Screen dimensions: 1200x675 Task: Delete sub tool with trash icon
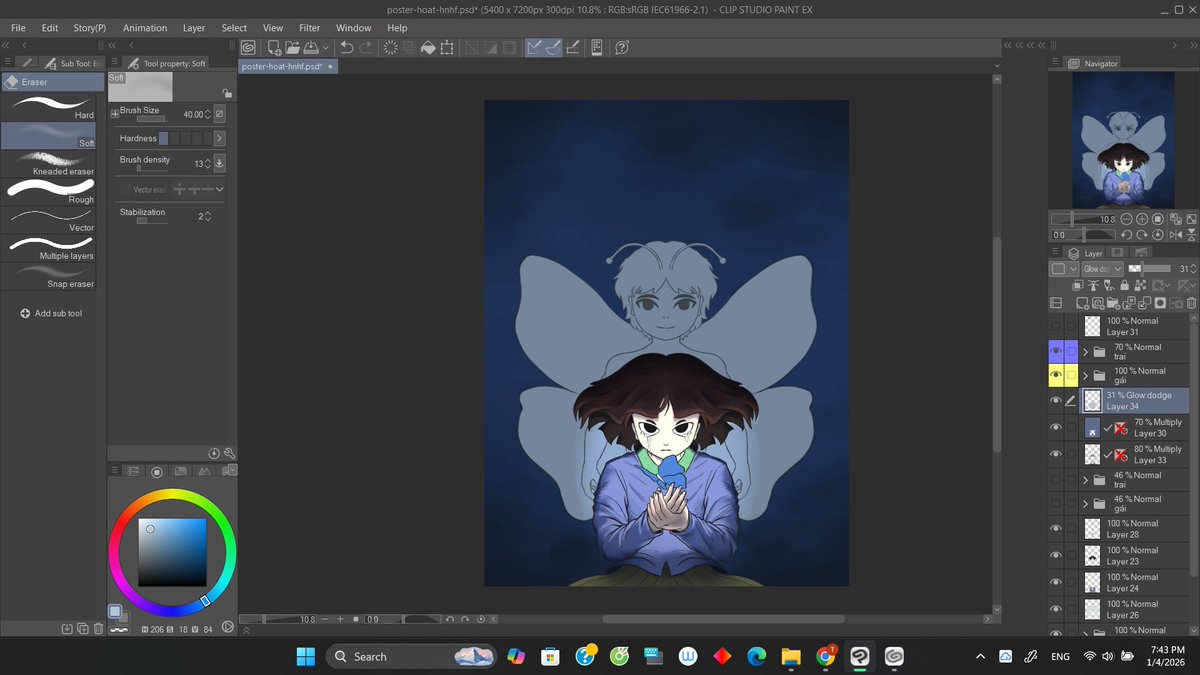[x=97, y=628]
